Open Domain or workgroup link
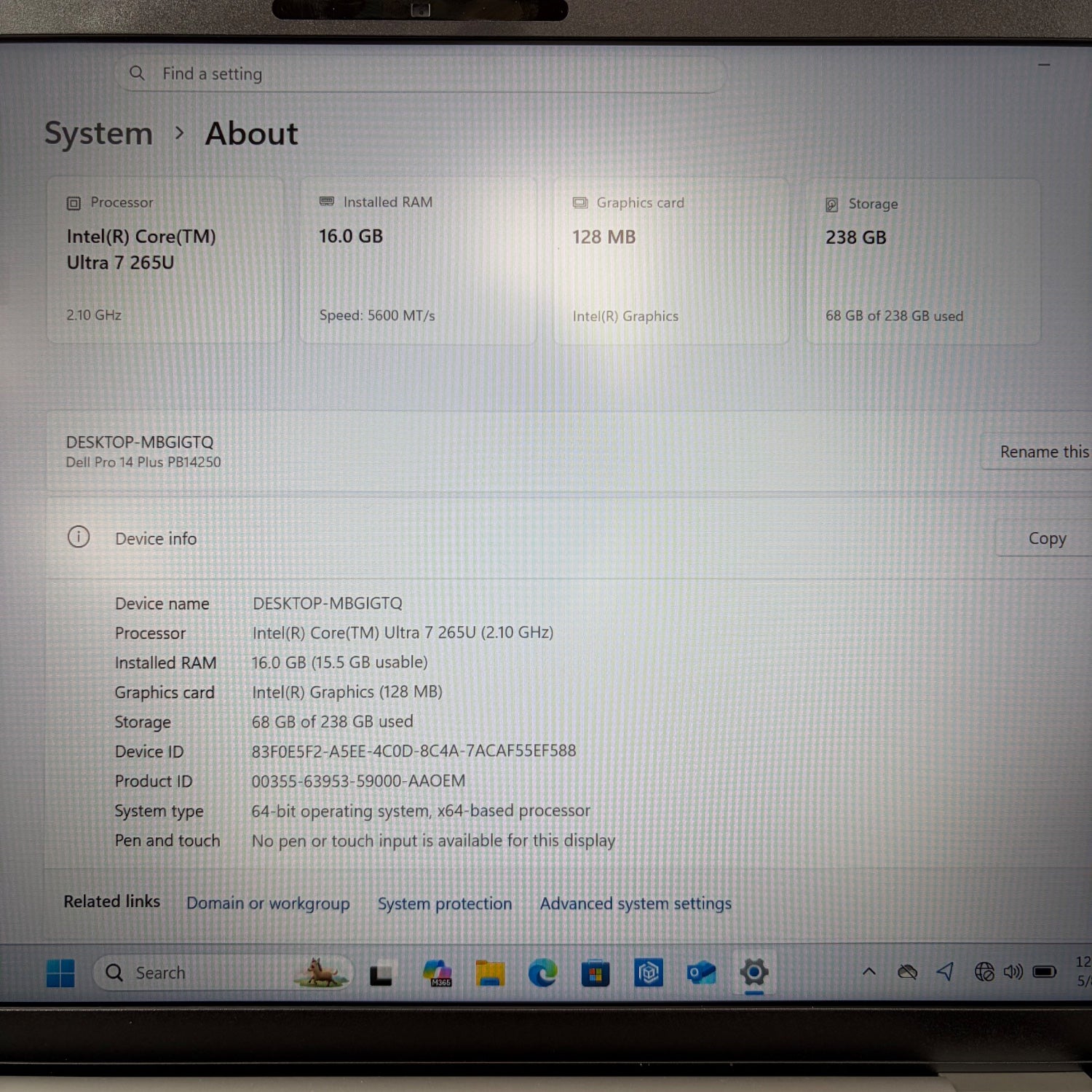 (x=268, y=903)
